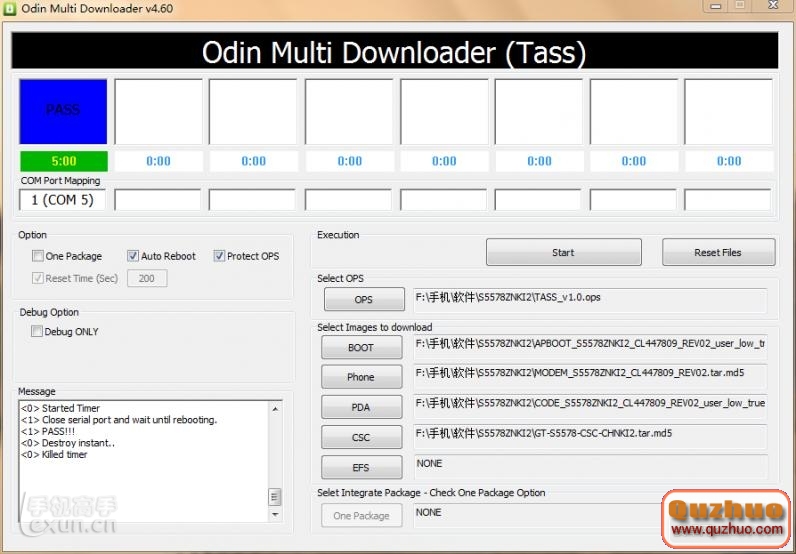Close the Odin Multi Downloader window
Screen dimensions: 796x554
[x=773, y=6]
